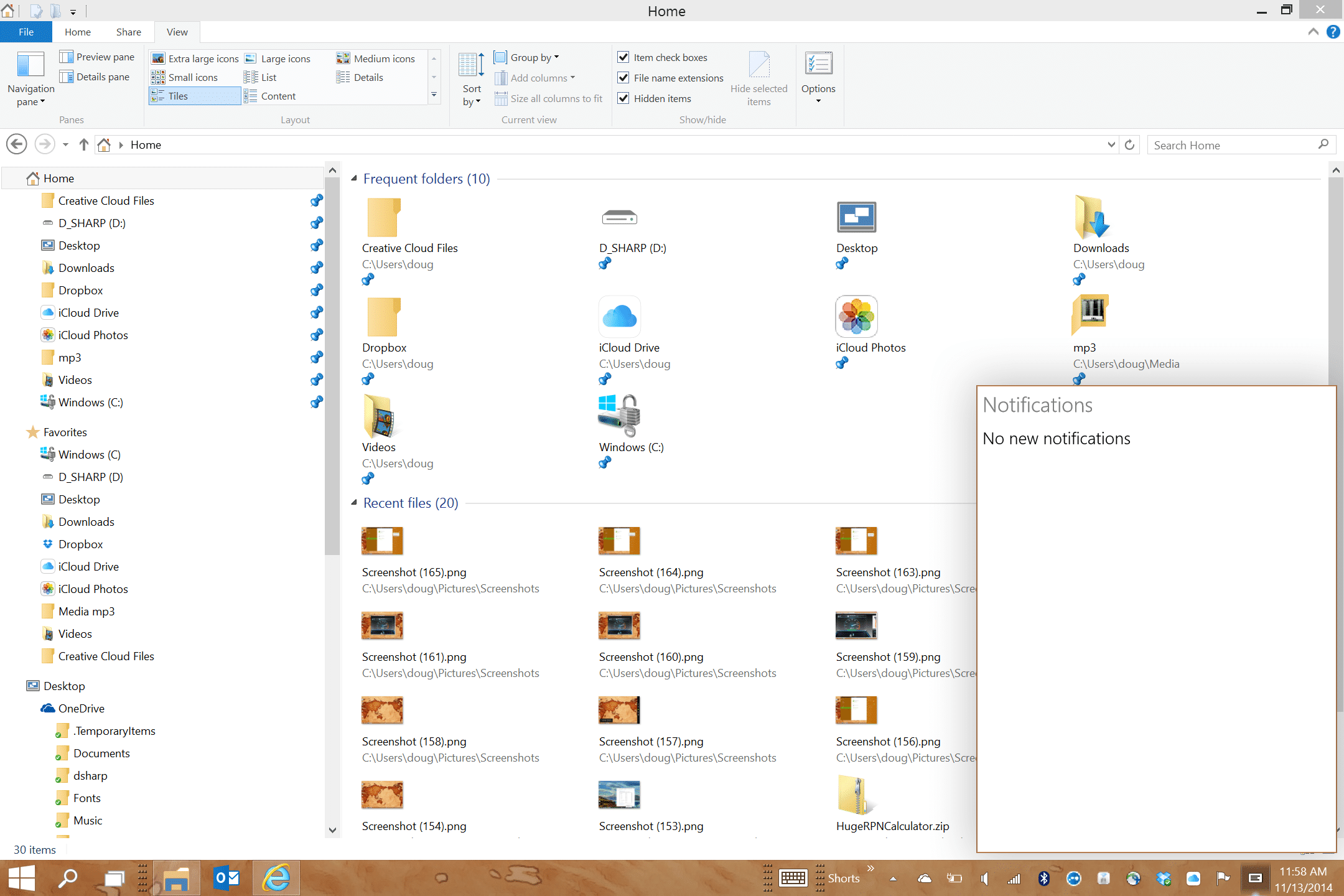
Task: Expand the layout gallery more arrow
Action: [x=434, y=96]
